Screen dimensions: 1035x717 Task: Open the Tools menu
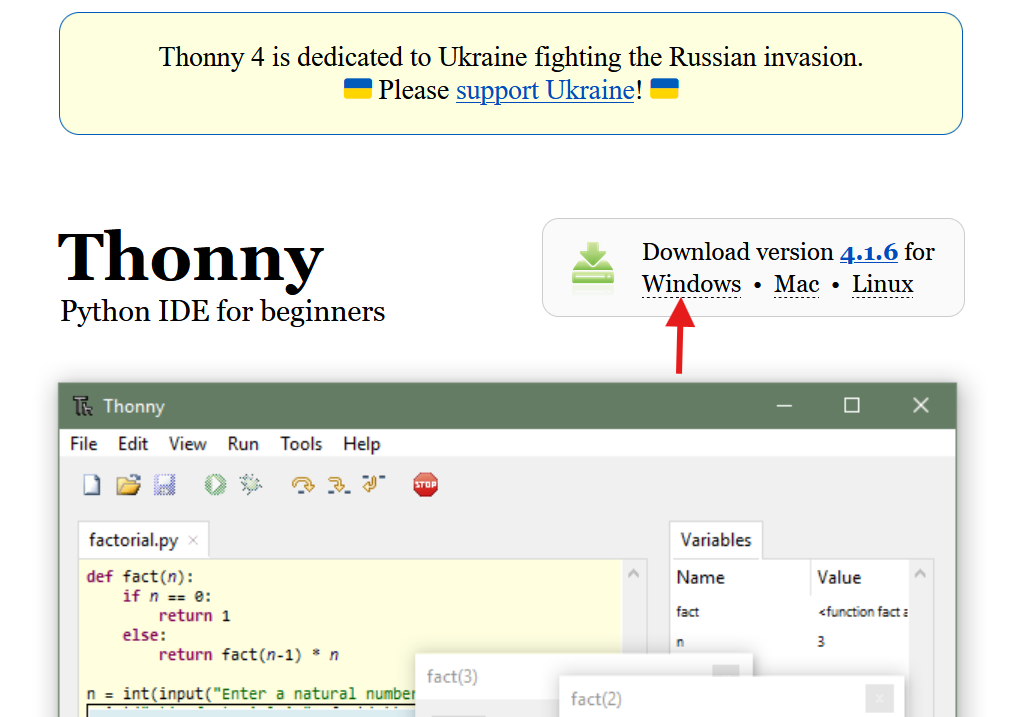pos(301,444)
